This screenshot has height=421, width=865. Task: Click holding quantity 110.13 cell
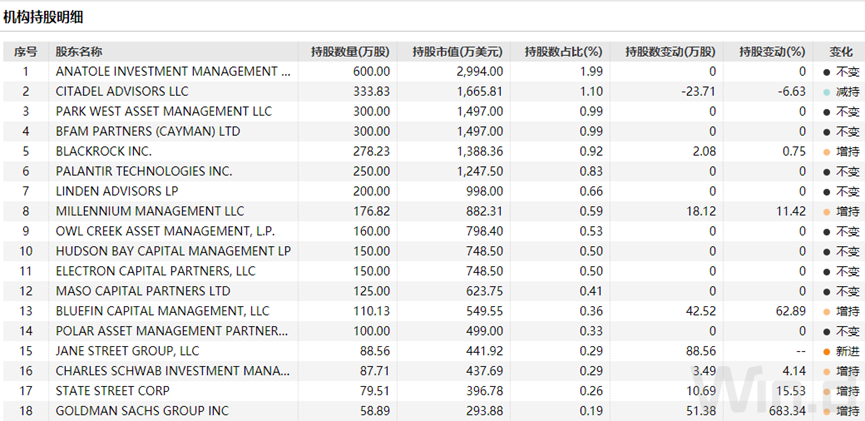pos(371,311)
